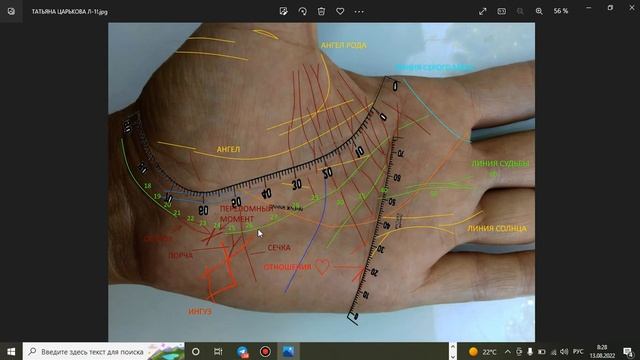Open the clock showing 13.08.2022
The width and height of the screenshot is (640, 360).
coord(602,351)
